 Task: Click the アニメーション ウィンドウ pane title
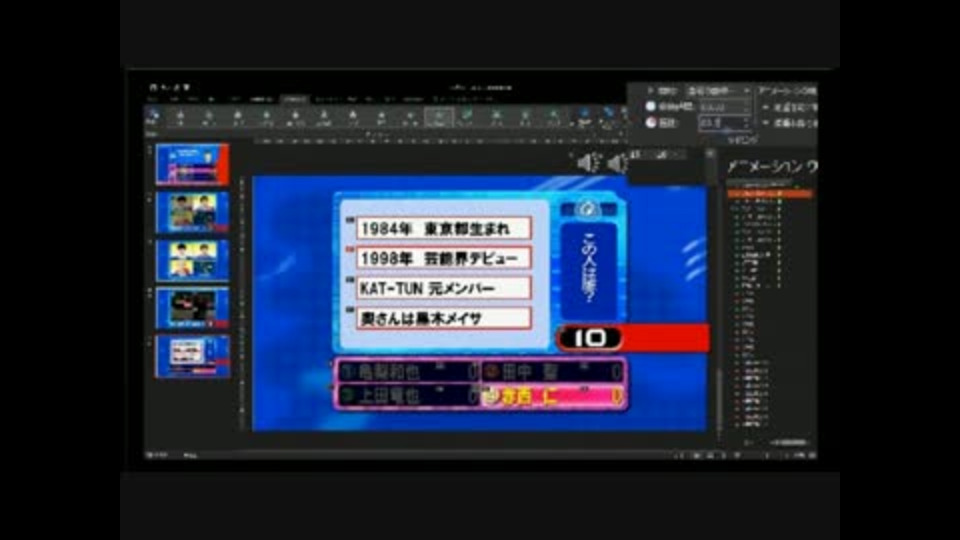click(x=772, y=167)
